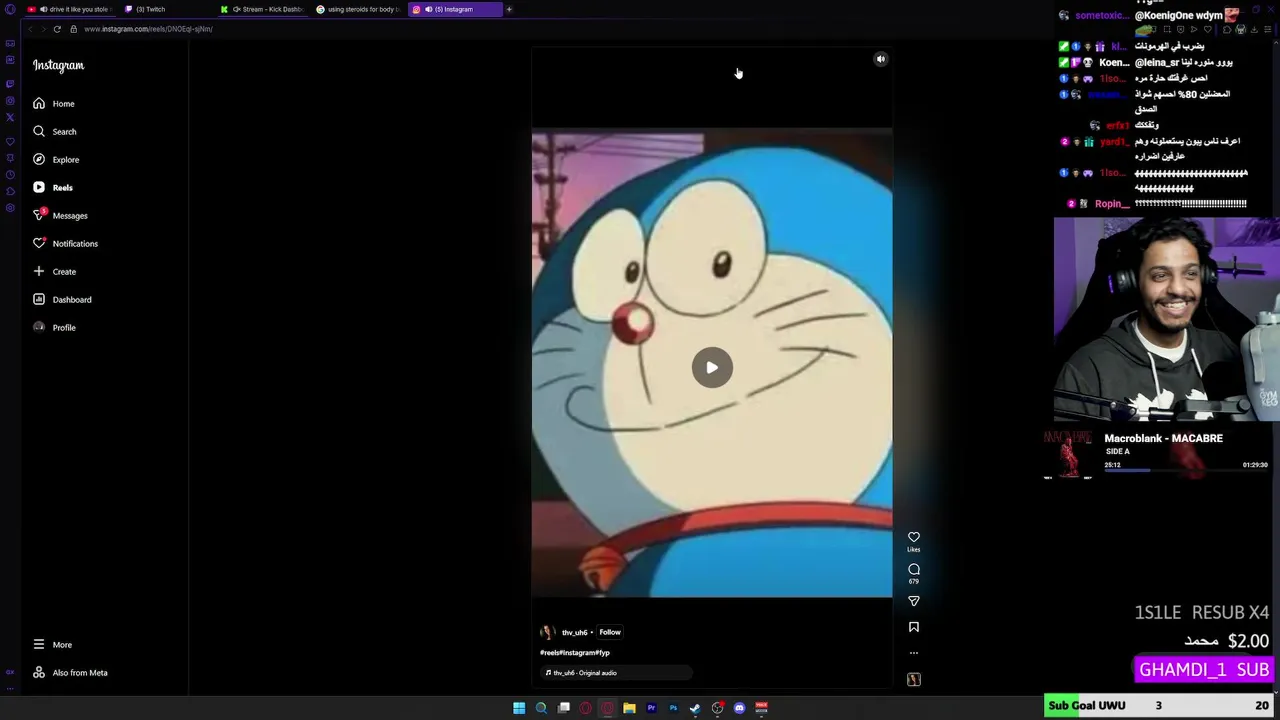Open a new browser tab
This screenshot has width=1280, height=720.
509,9
